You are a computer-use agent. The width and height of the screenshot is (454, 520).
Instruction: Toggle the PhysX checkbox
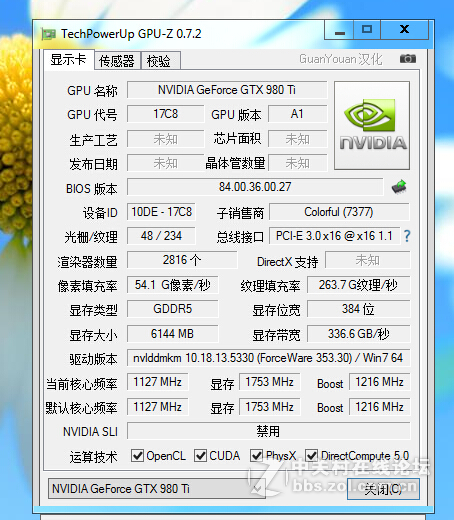tap(256, 455)
